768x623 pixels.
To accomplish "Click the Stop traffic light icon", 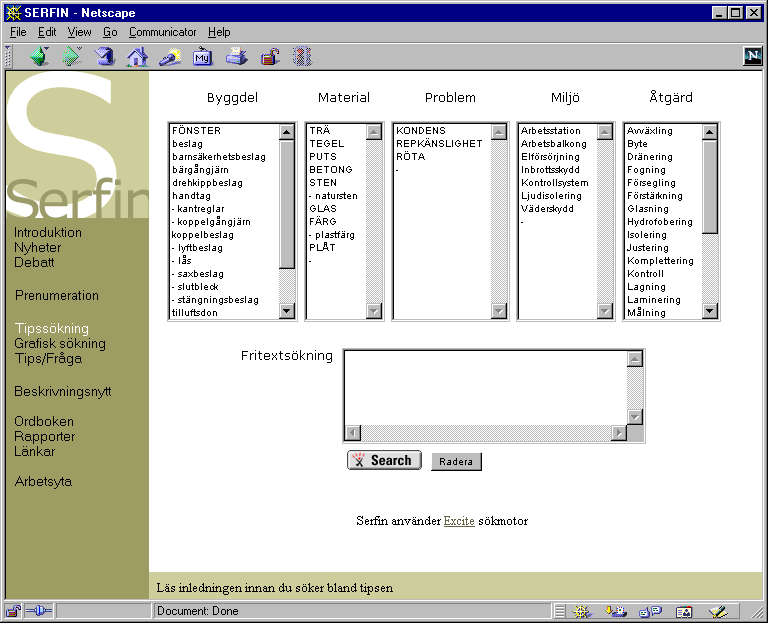I will (301, 56).
